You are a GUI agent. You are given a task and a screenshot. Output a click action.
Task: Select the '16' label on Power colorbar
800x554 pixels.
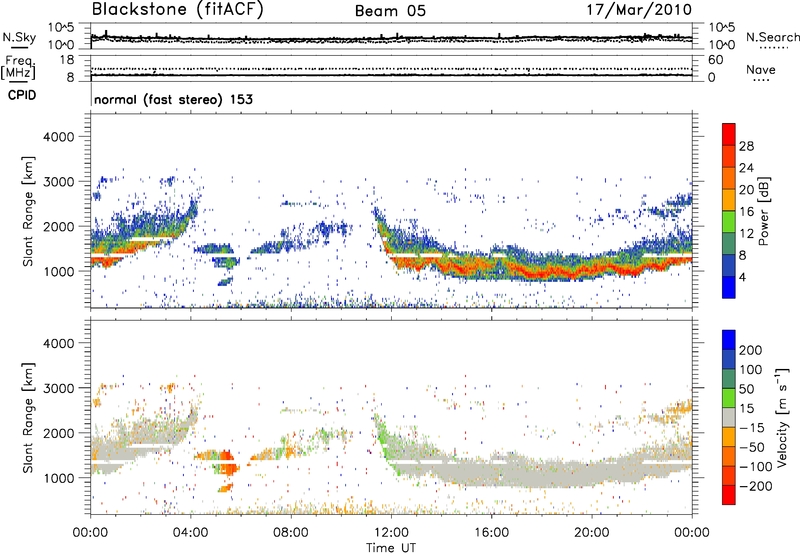pyautogui.click(x=746, y=212)
